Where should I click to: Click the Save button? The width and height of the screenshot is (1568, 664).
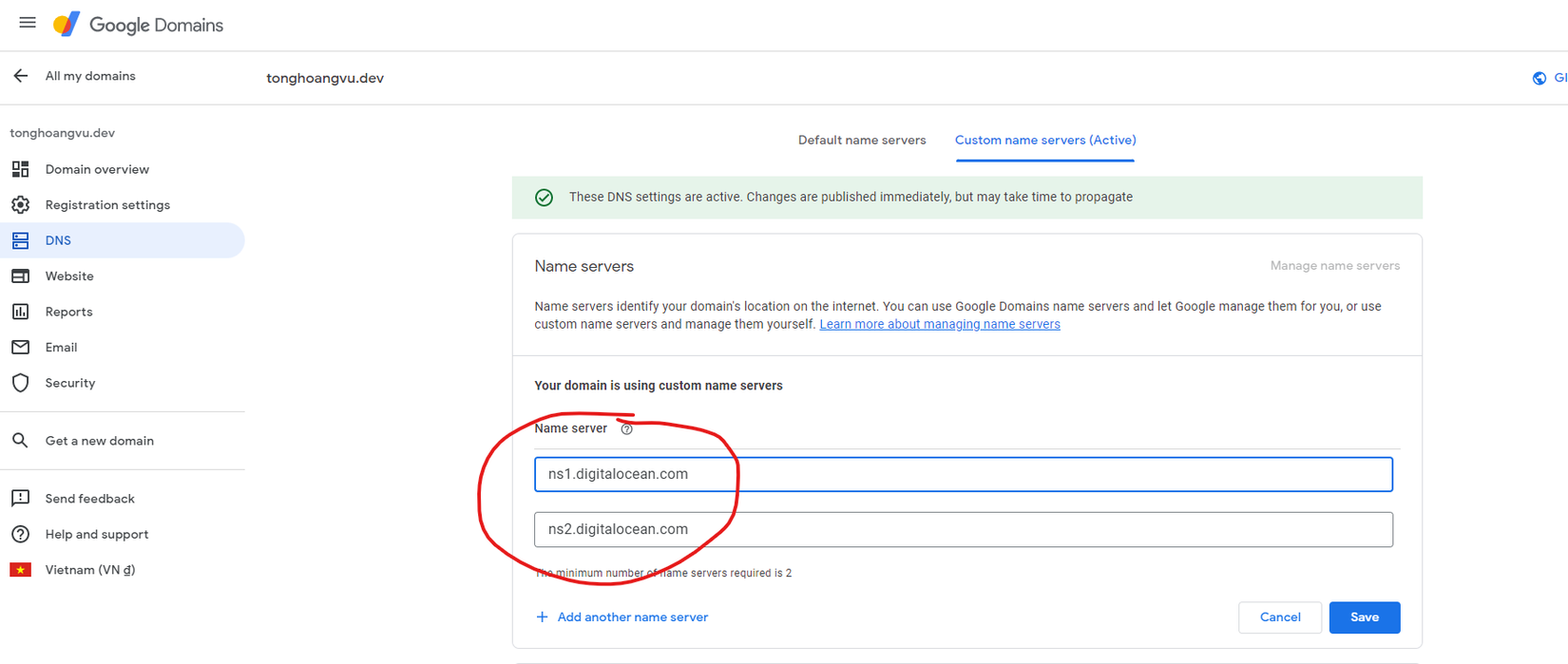tap(1364, 617)
